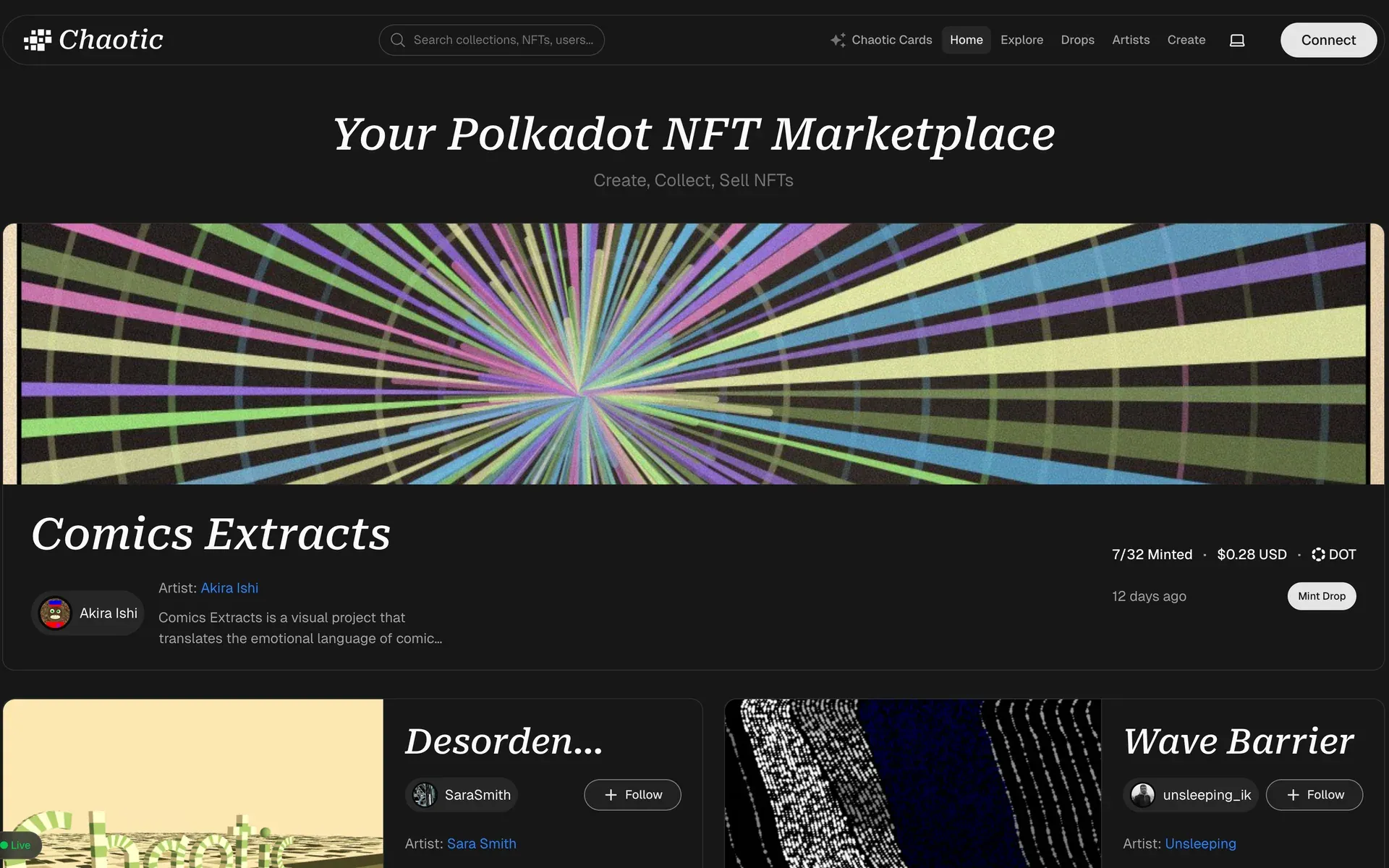1389x868 pixels.
Task: Click the Akira Ishi profile chip
Action: 88,613
